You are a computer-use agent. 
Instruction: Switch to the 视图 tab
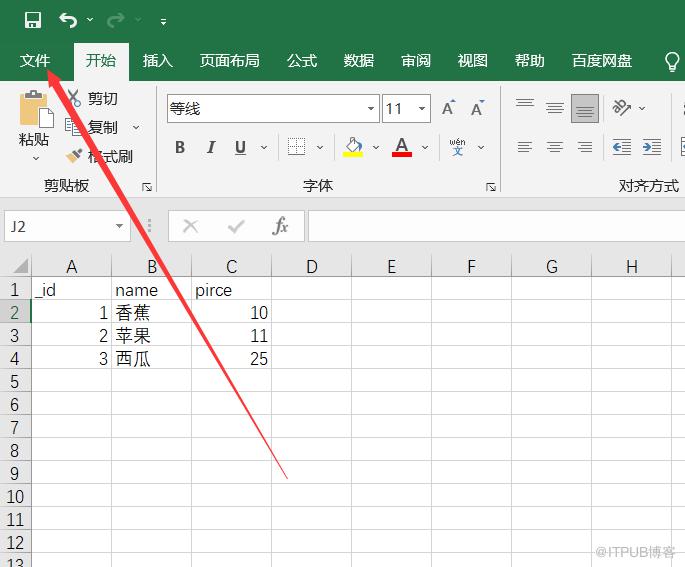coord(473,60)
